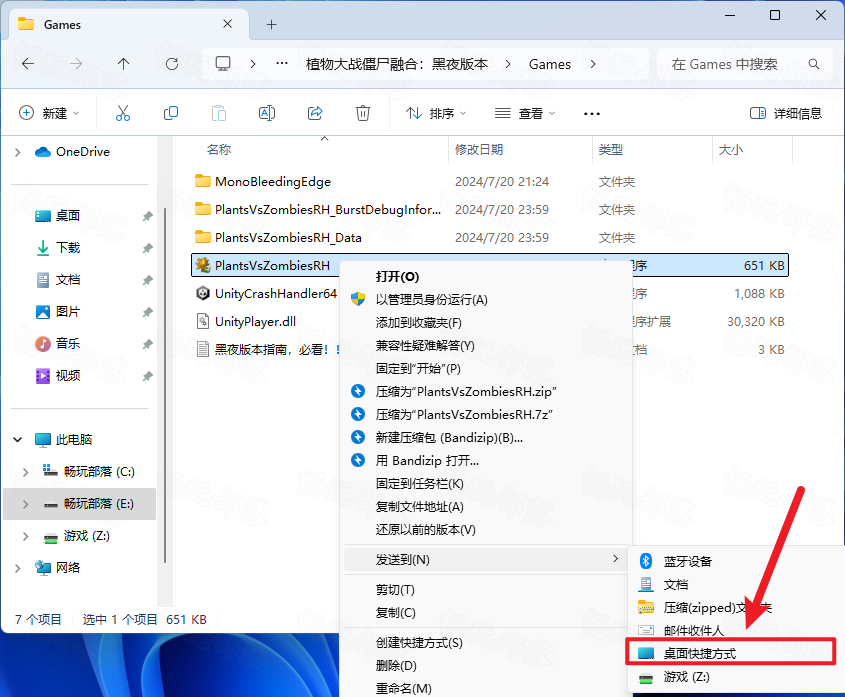Expand the OneDrive tree node
Image resolution: width=845 pixels, height=697 pixels.
(18, 153)
